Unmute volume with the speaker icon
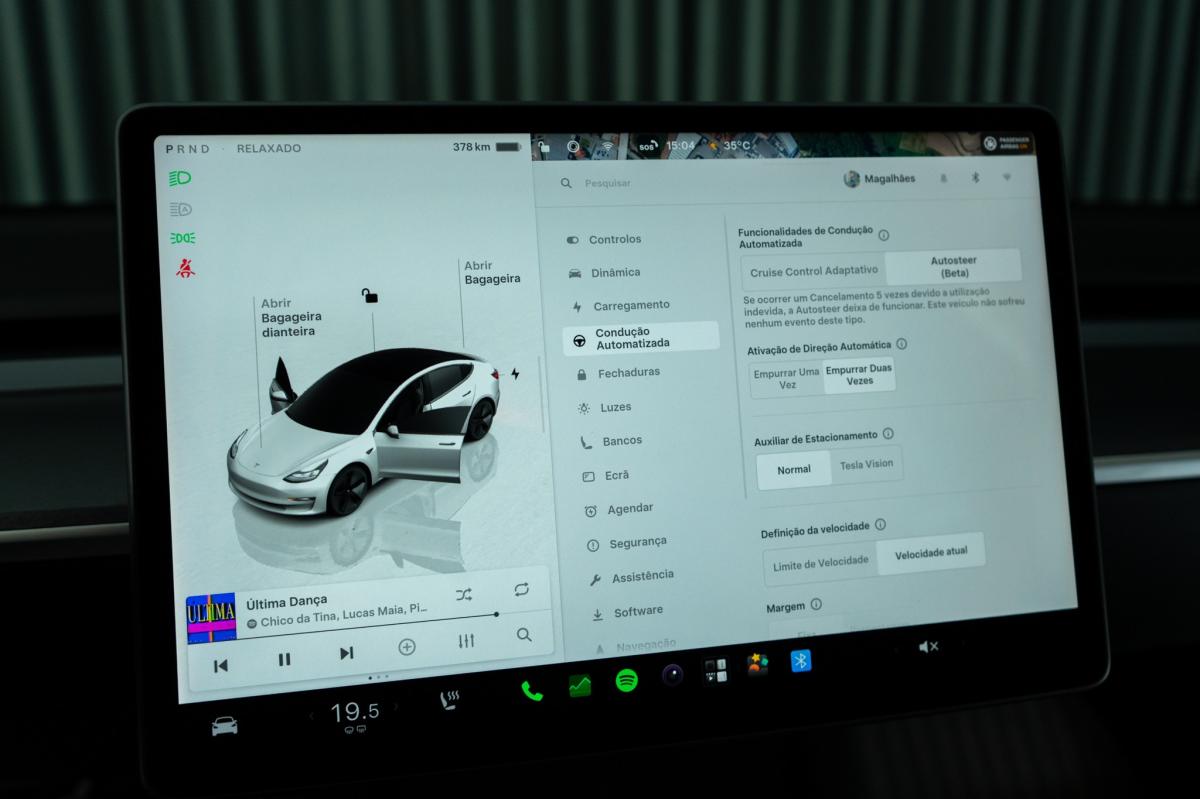Viewport: 1200px width, 799px height. point(928,647)
